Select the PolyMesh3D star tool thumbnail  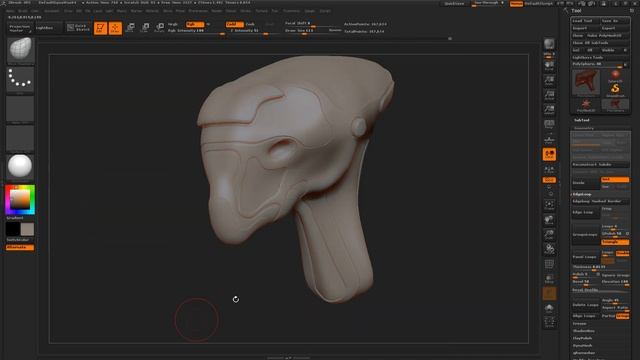tap(586, 105)
